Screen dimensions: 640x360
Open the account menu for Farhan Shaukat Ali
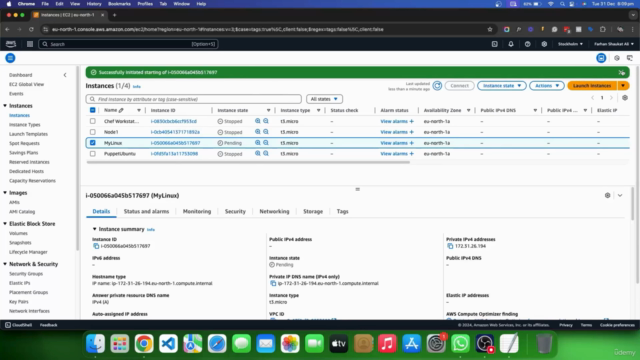[x=614, y=44]
